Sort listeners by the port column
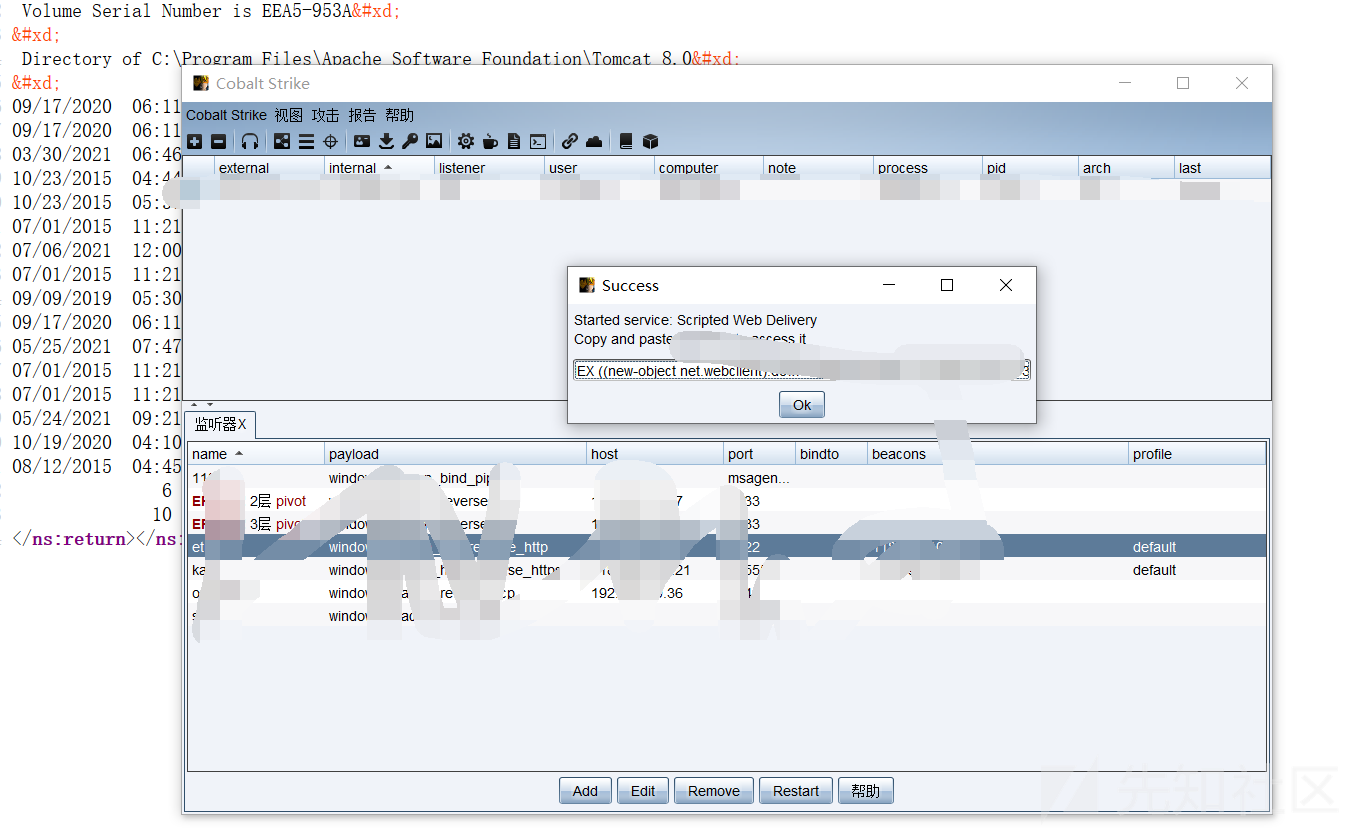Screen dimensions: 1362x831 pyautogui.click(x=760, y=454)
